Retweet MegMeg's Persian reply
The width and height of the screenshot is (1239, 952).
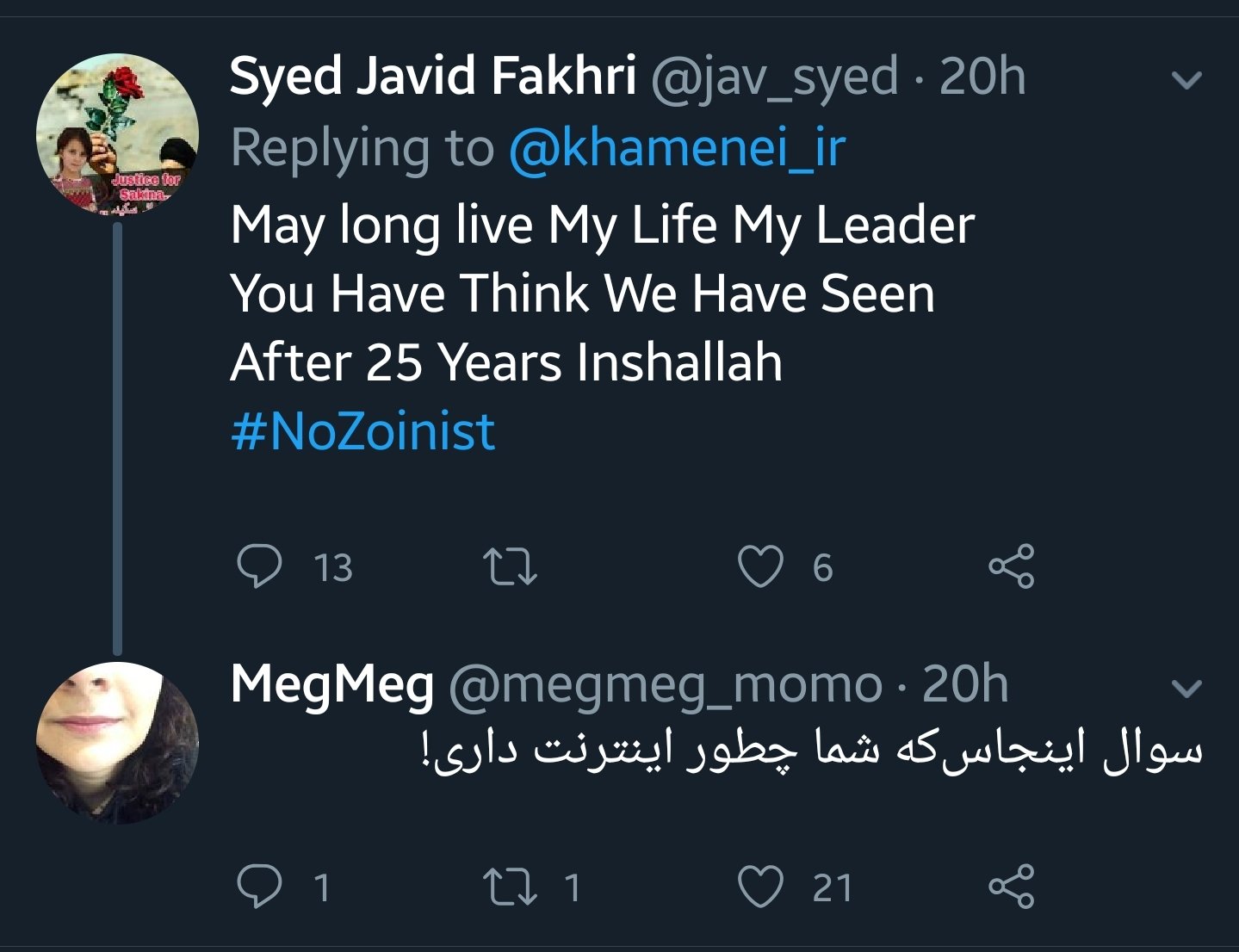point(511,887)
